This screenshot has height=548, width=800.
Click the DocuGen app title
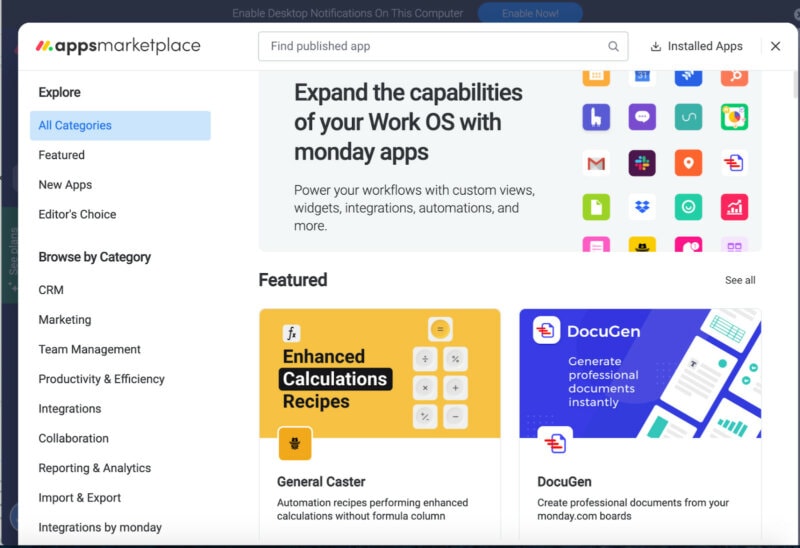[564, 482]
